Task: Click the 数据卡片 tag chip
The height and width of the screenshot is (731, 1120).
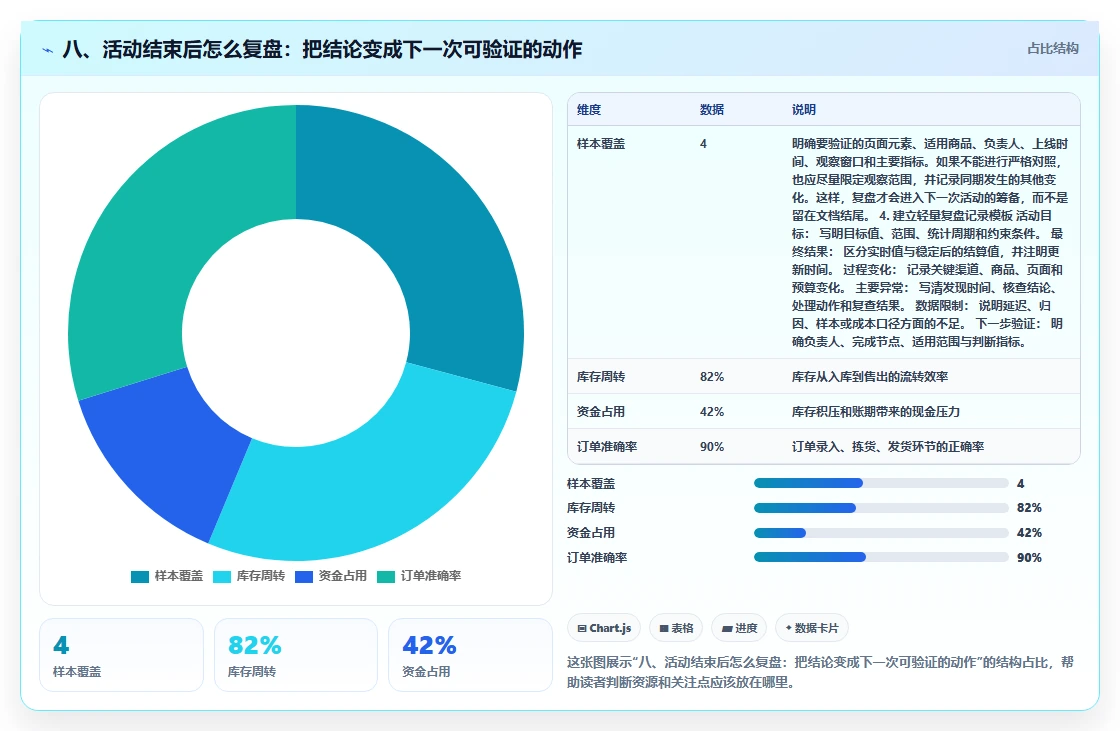Action: tap(811, 628)
